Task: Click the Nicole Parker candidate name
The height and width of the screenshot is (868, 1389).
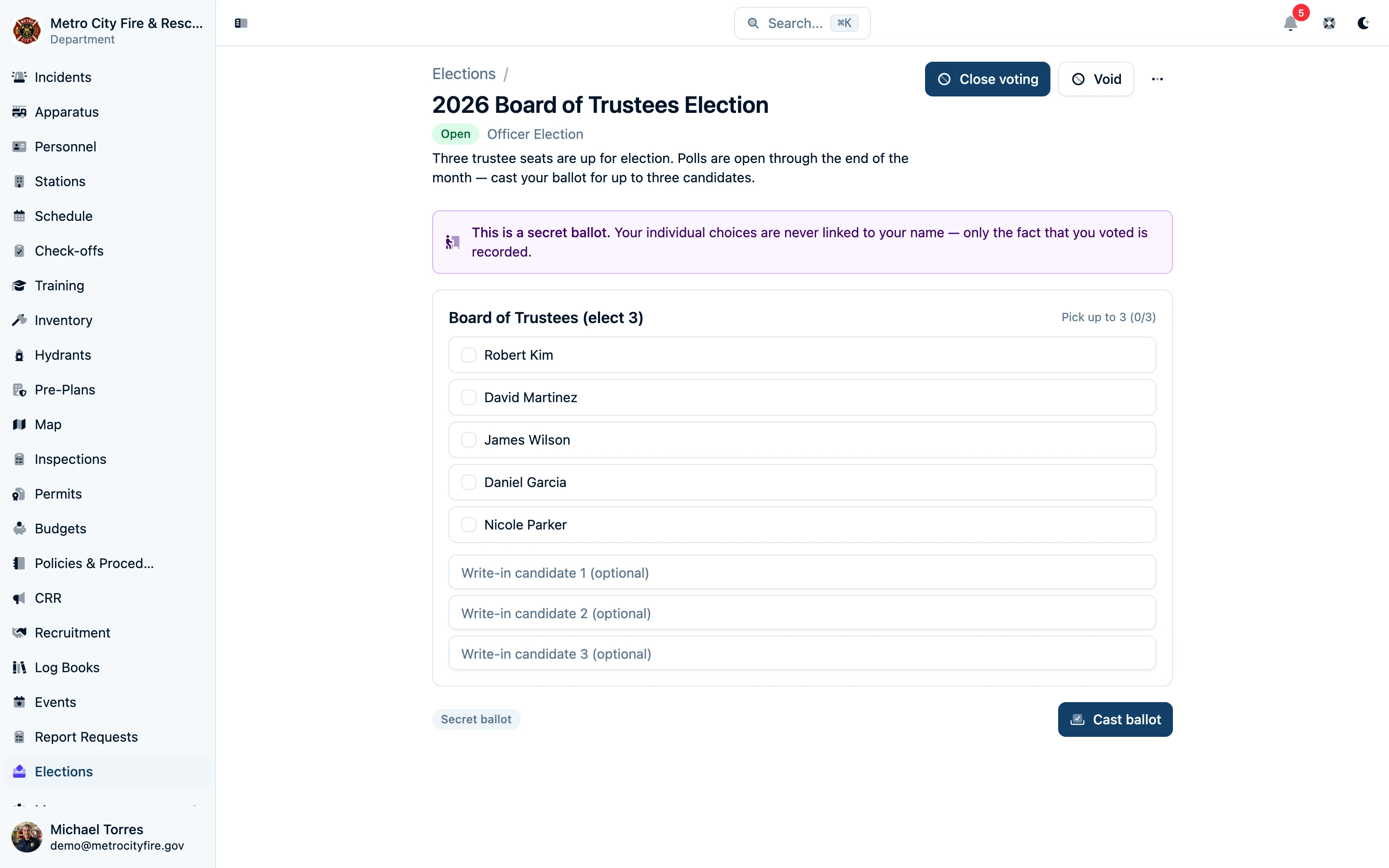Action: (x=525, y=525)
